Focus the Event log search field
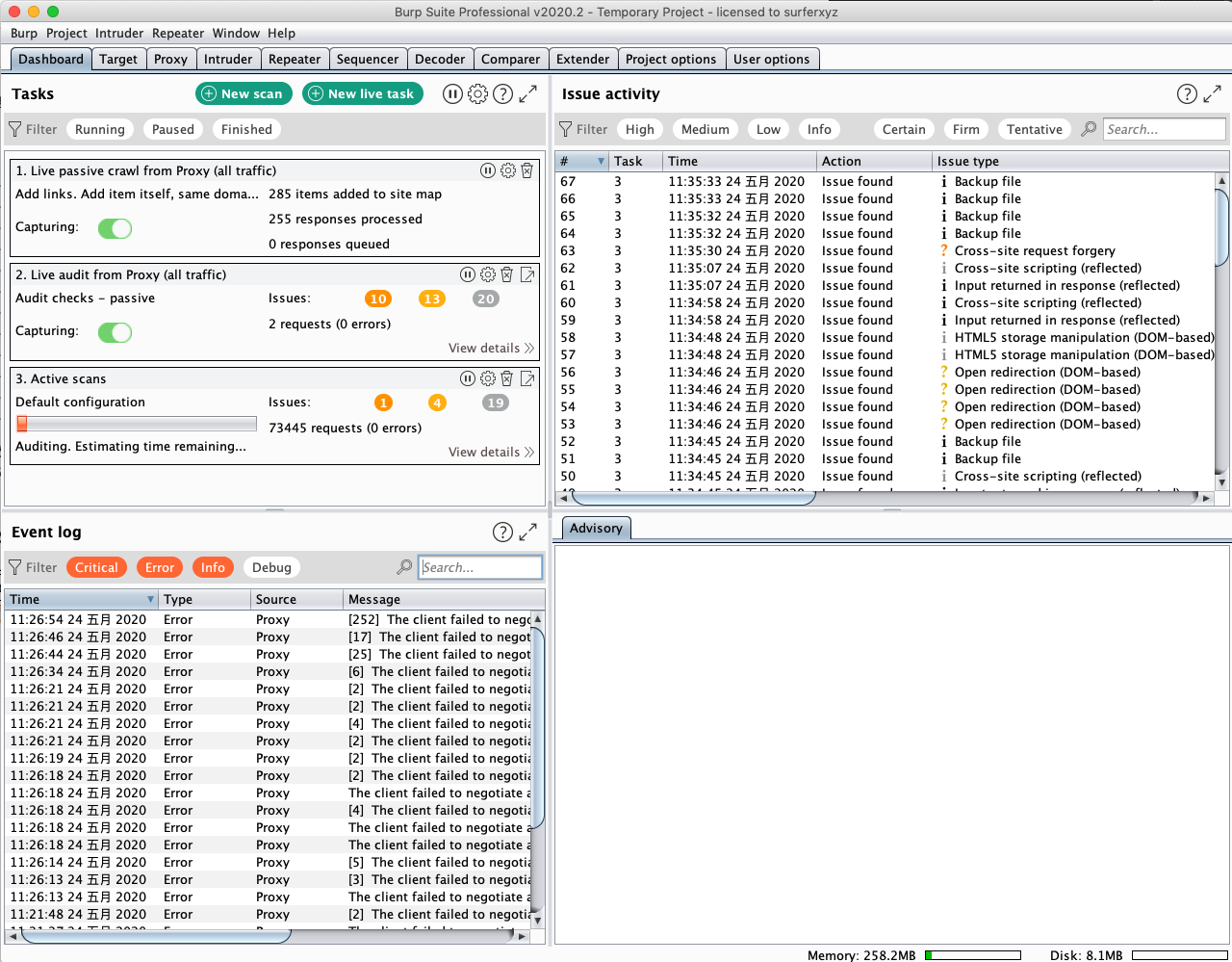The height and width of the screenshot is (962, 1232). click(x=481, y=567)
